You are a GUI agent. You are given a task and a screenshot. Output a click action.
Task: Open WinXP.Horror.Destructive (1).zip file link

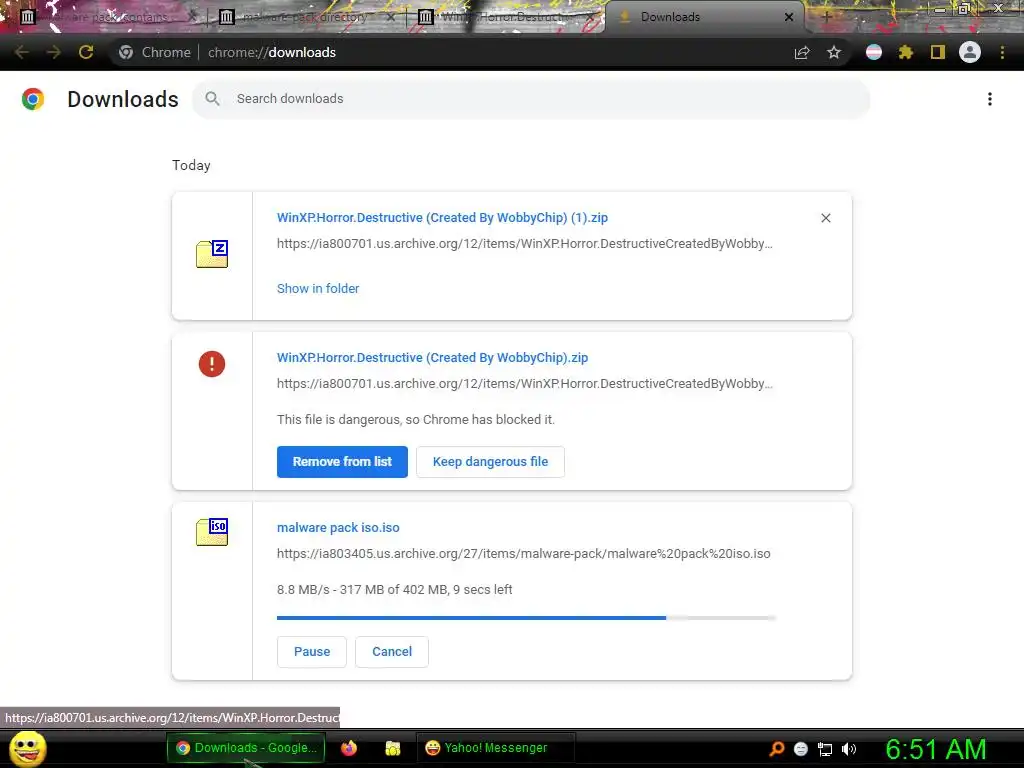point(442,217)
